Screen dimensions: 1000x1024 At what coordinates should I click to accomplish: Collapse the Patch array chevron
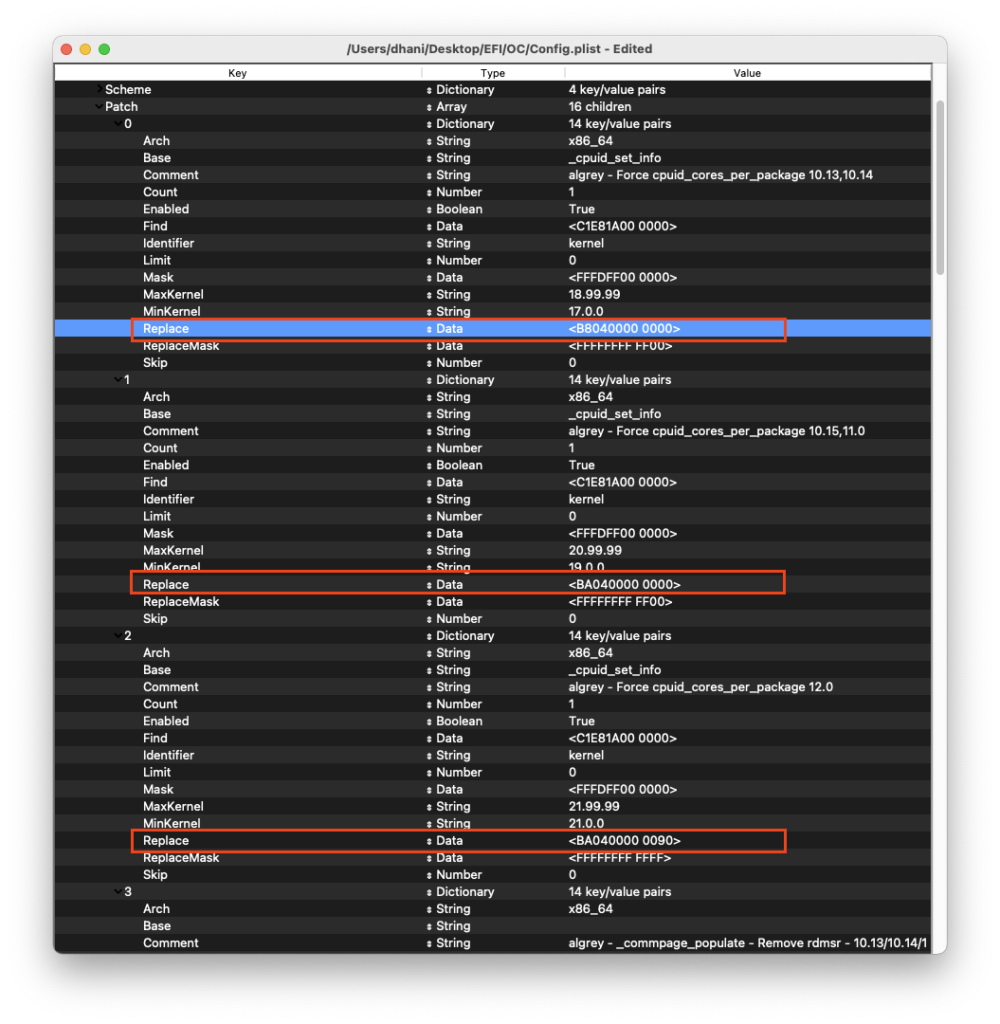(x=98, y=106)
